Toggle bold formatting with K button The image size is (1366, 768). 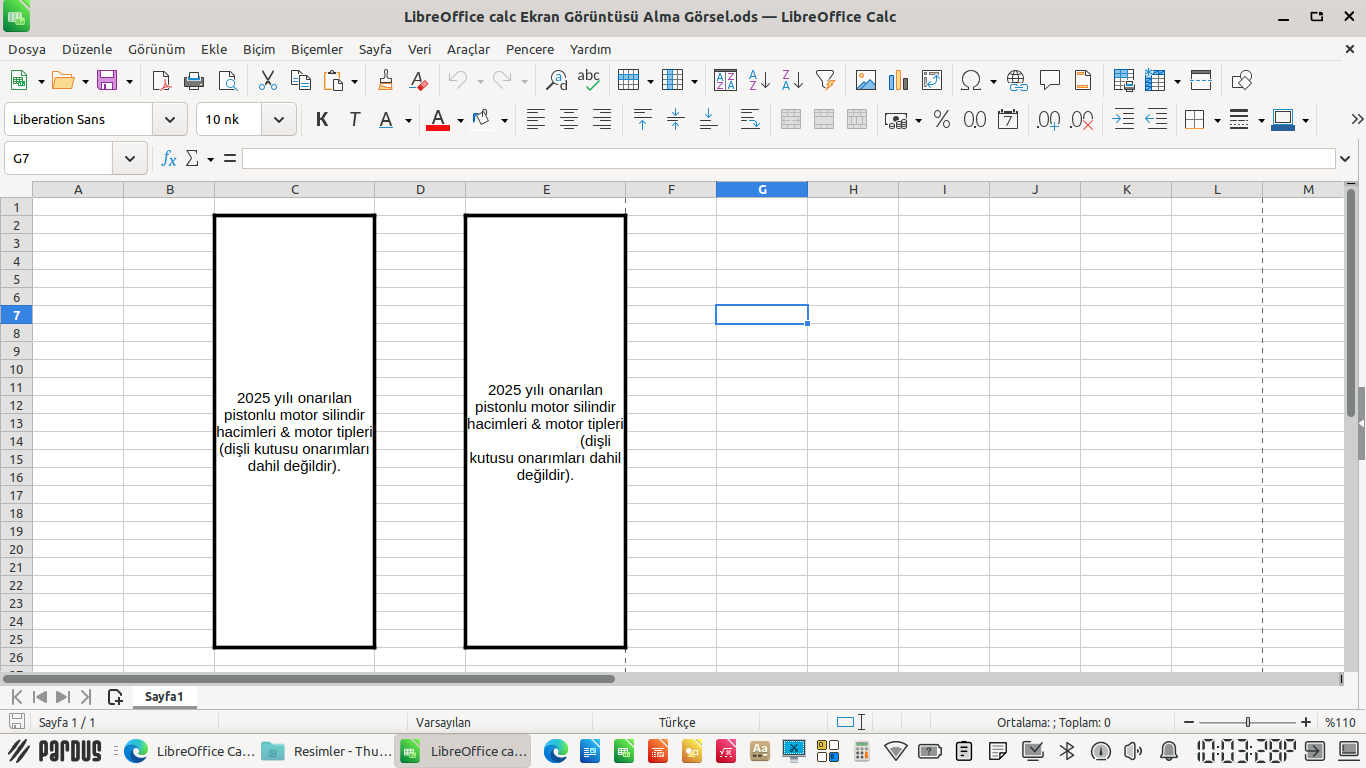[321, 120]
